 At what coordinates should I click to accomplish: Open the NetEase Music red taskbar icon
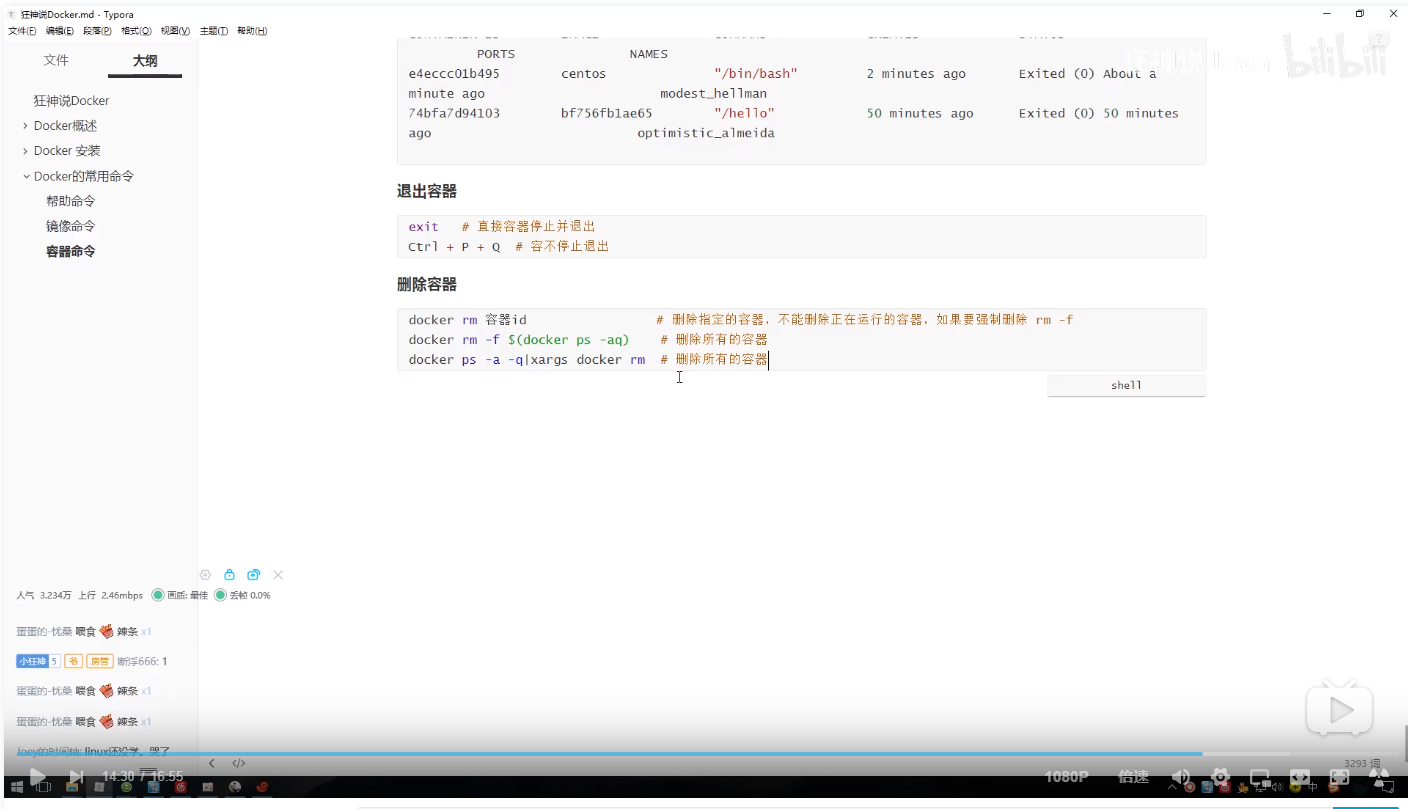[x=181, y=787]
